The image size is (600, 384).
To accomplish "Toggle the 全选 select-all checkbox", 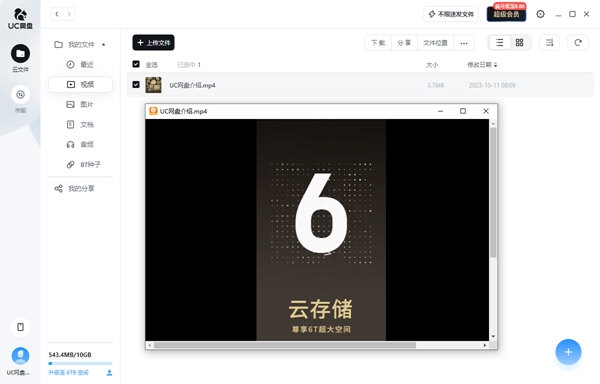I will (136, 64).
